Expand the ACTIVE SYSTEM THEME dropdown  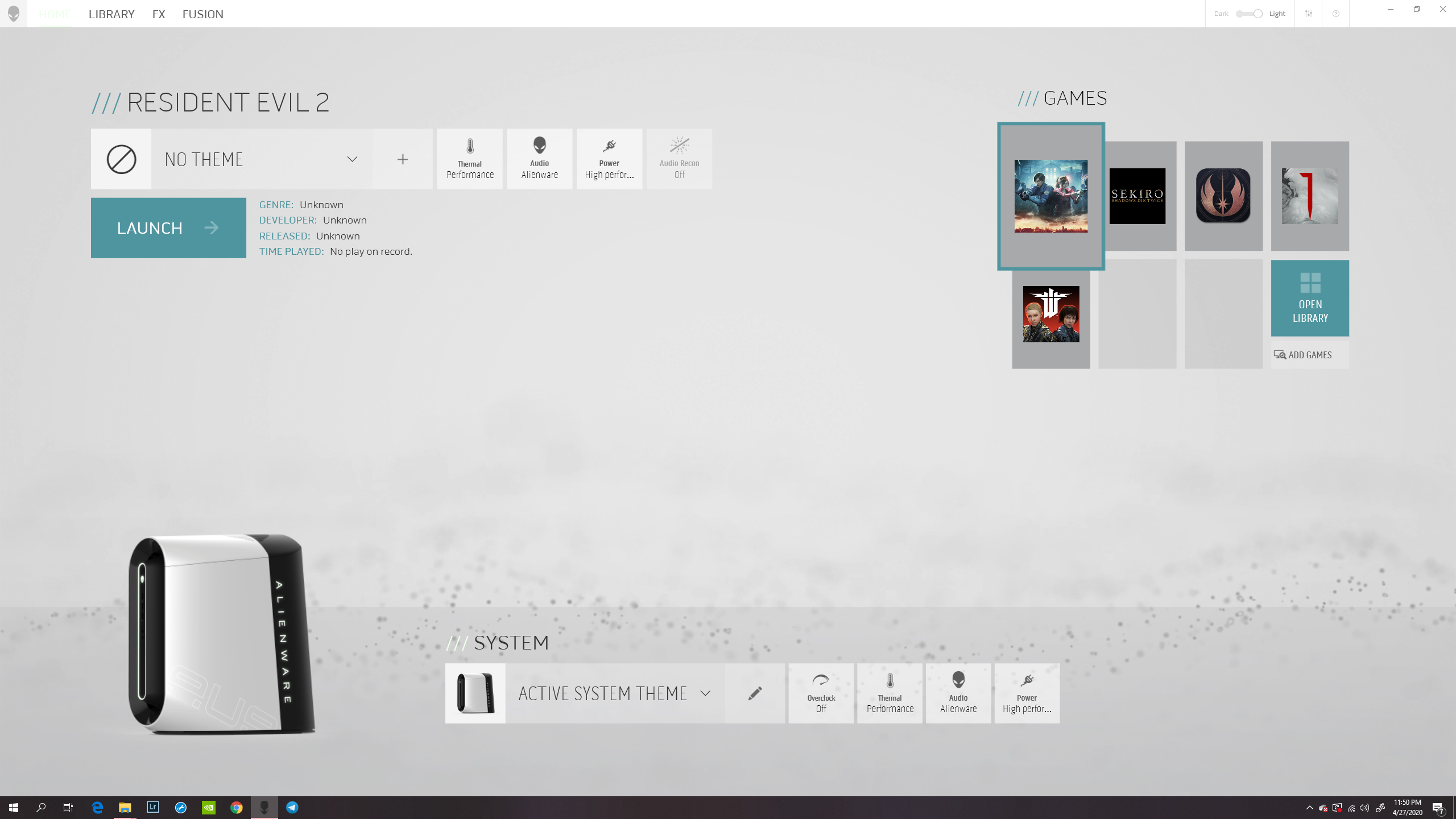coord(615,693)
